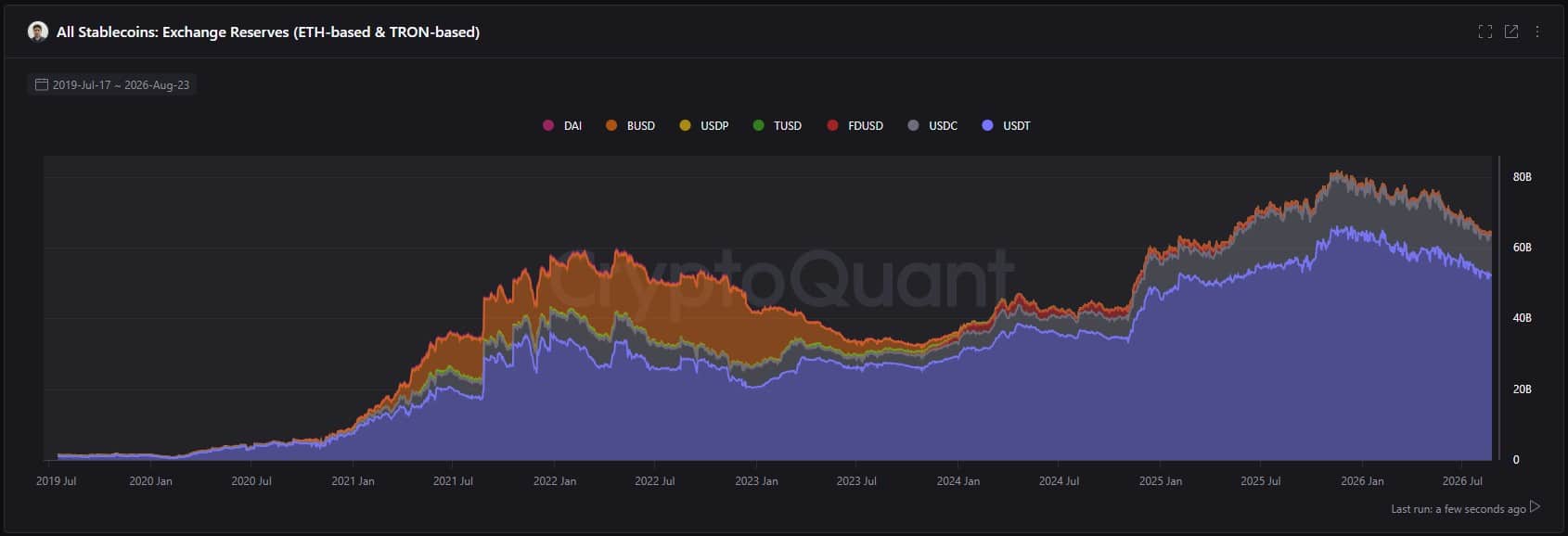Click the 2022 Jan x-axis marker
The image size is (1568, 536).
pos(555,481)
